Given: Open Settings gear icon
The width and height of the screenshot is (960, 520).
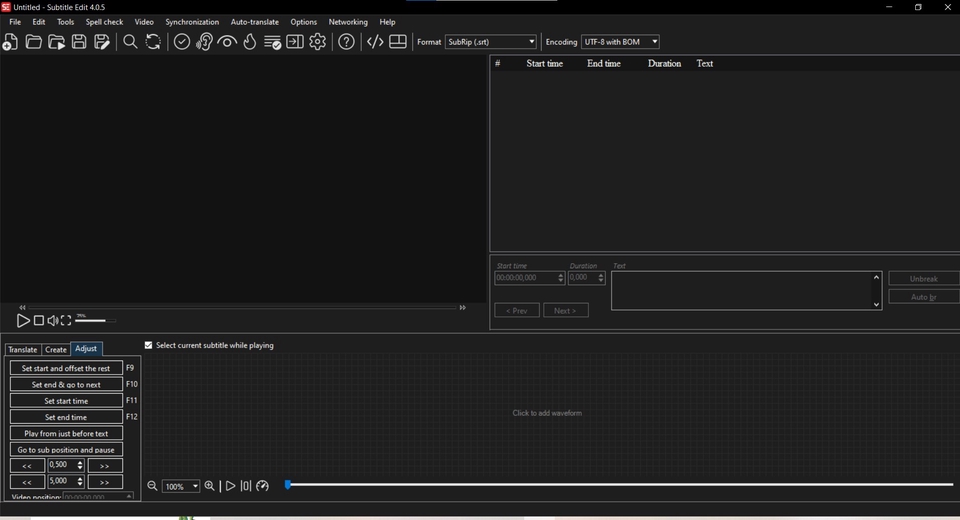Looking at the screenshot, I should point(318,42).
